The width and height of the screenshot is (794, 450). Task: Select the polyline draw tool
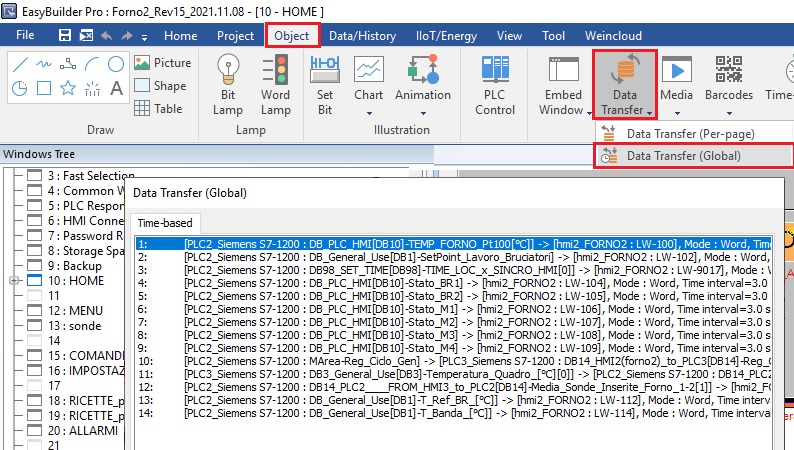click(68, 64)
